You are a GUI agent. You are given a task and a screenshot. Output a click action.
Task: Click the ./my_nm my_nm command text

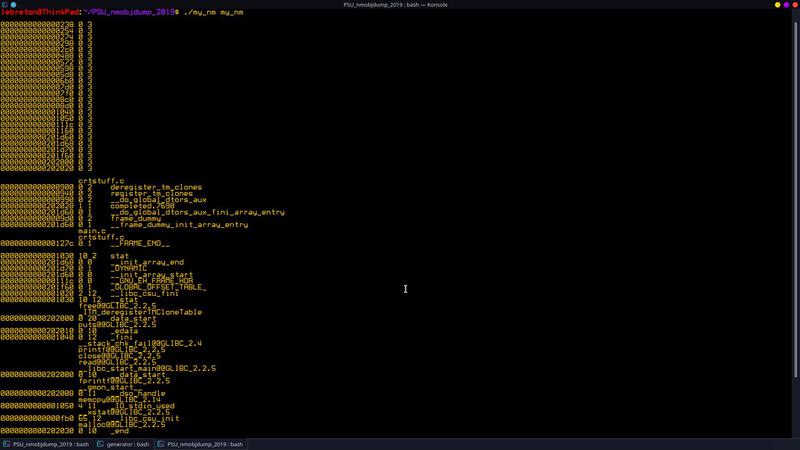(214, 12)
